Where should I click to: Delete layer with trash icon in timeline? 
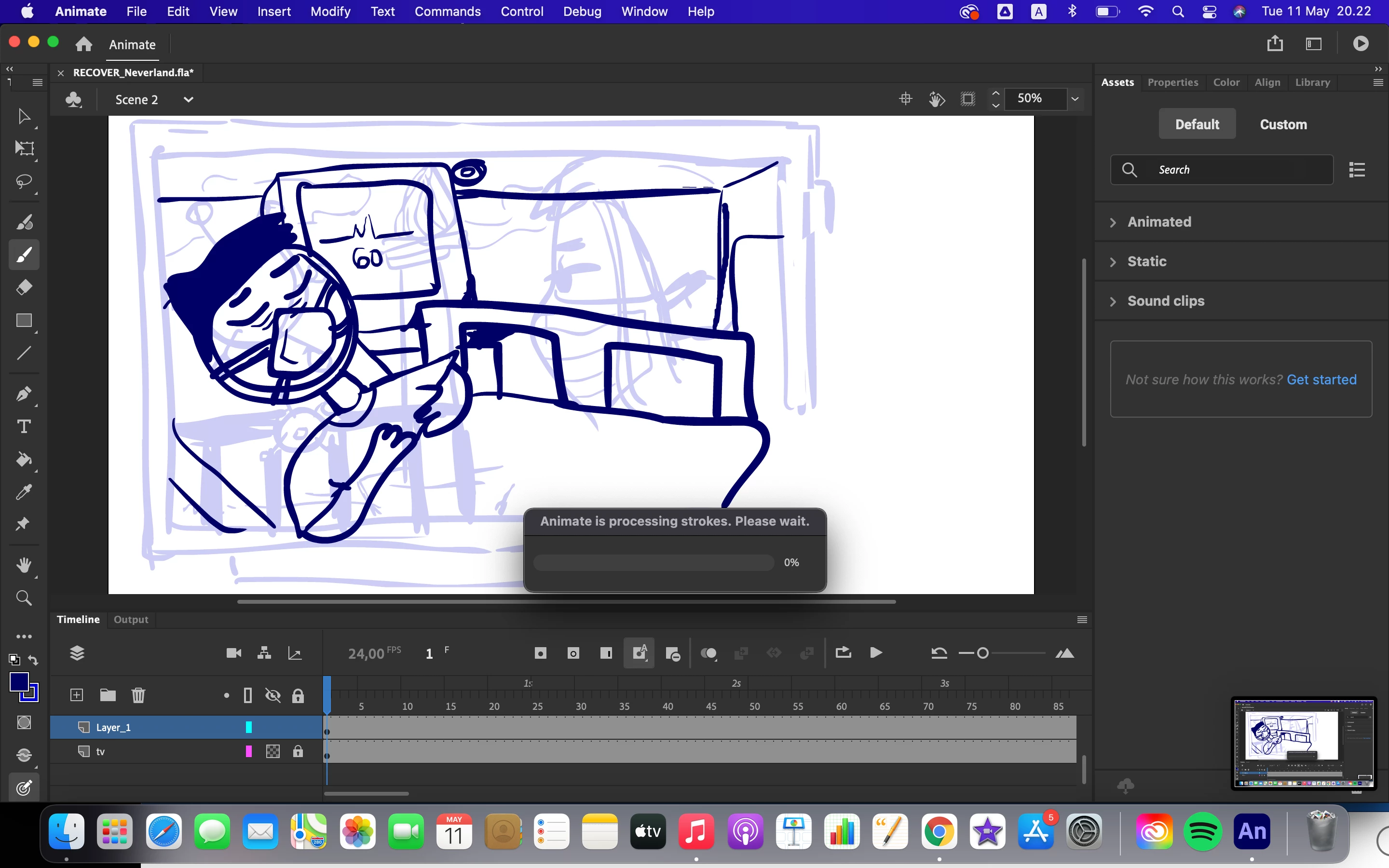138,695
